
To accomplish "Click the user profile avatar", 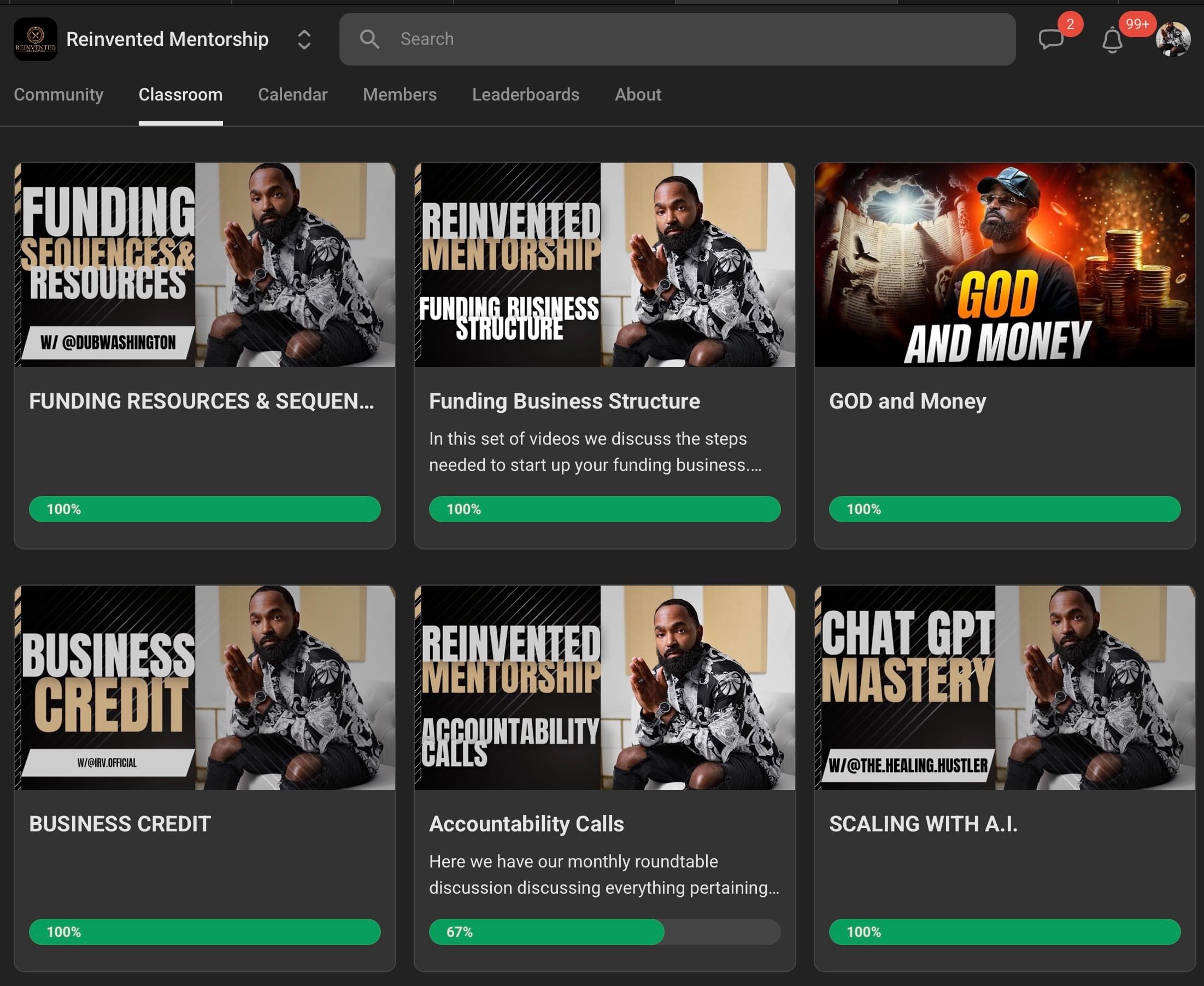I will point(1173,39).
